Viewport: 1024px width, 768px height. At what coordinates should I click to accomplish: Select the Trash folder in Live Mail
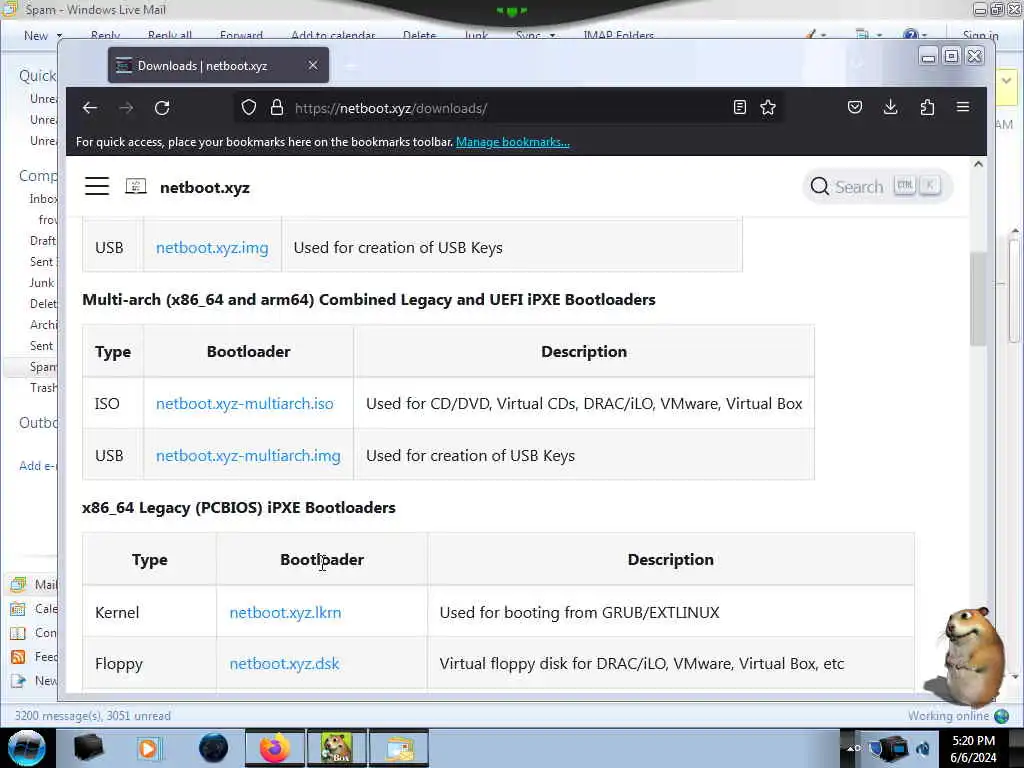click(x=43, y=388)
